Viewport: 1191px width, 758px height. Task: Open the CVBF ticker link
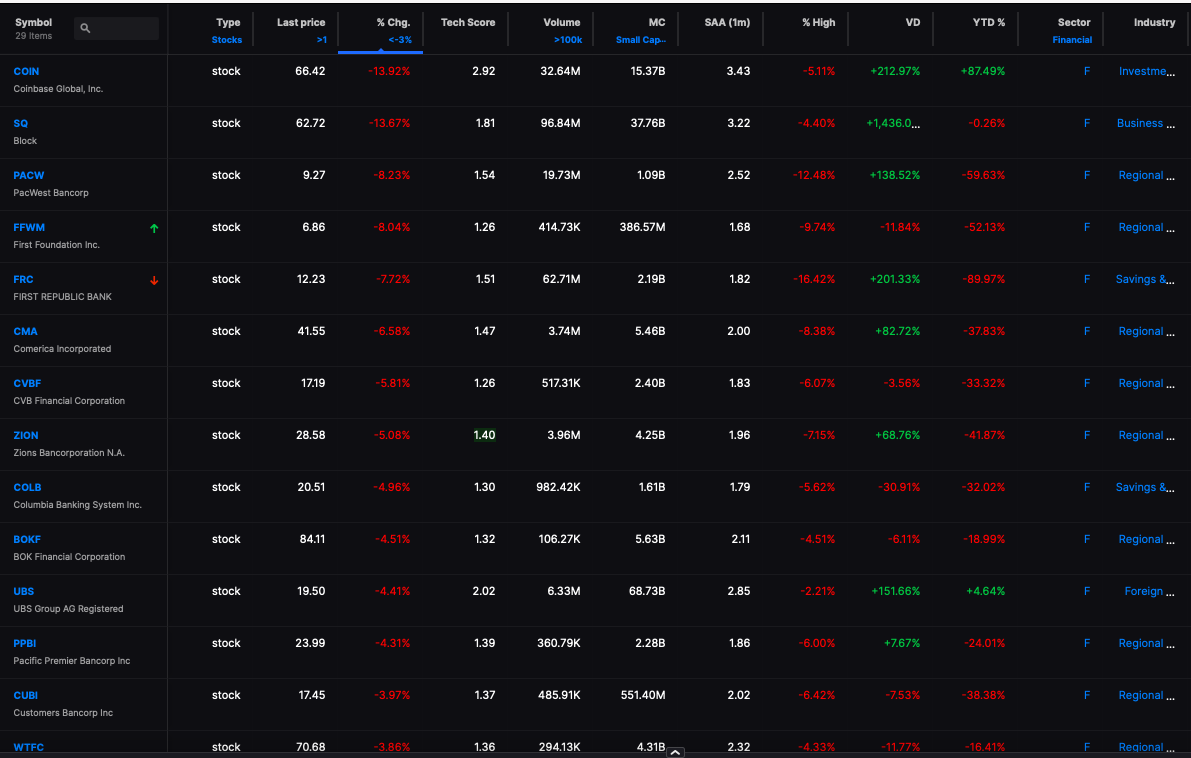(27, 384)
